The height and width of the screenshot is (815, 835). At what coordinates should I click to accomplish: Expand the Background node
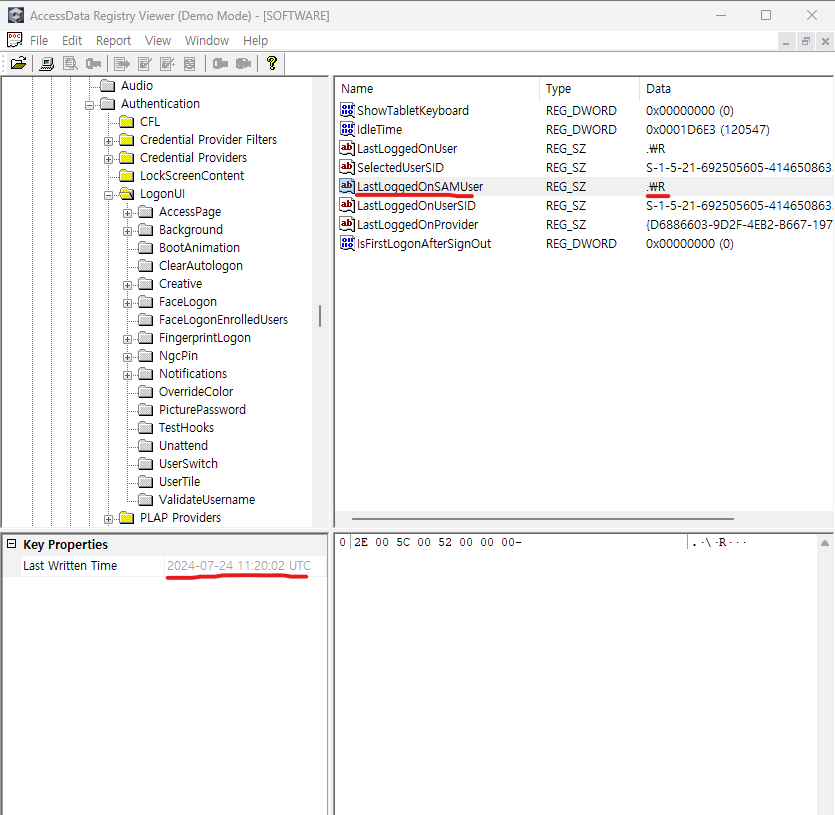127,231
